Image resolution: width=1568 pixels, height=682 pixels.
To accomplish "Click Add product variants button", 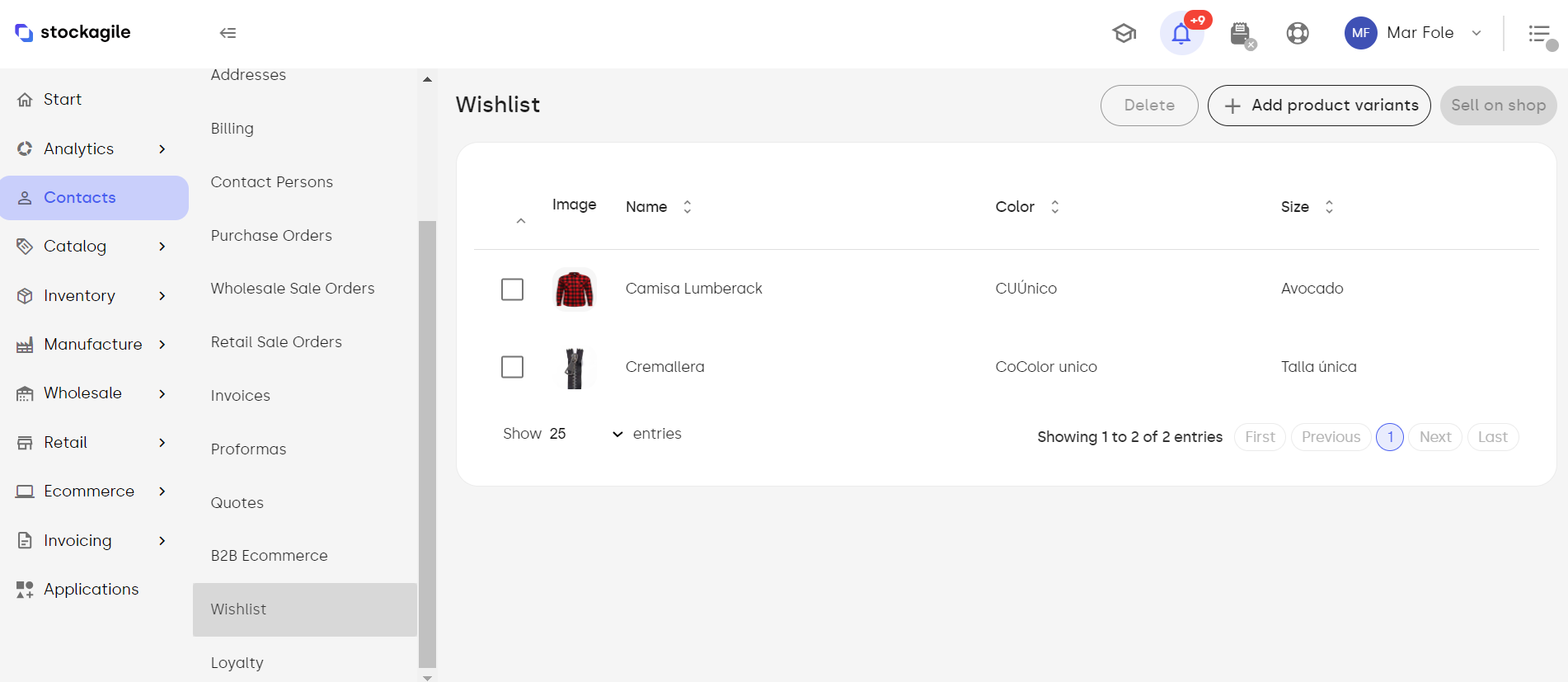I will [1319, 106].
